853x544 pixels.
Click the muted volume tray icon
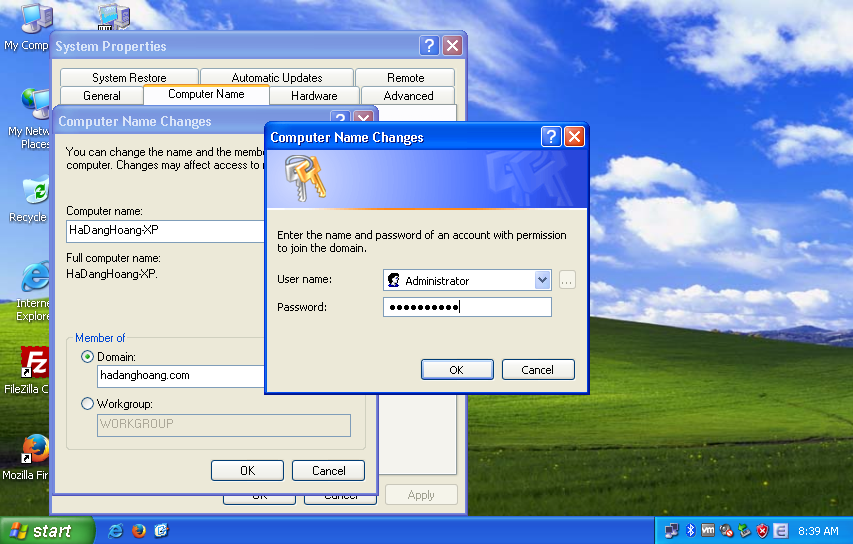[726, 530]
